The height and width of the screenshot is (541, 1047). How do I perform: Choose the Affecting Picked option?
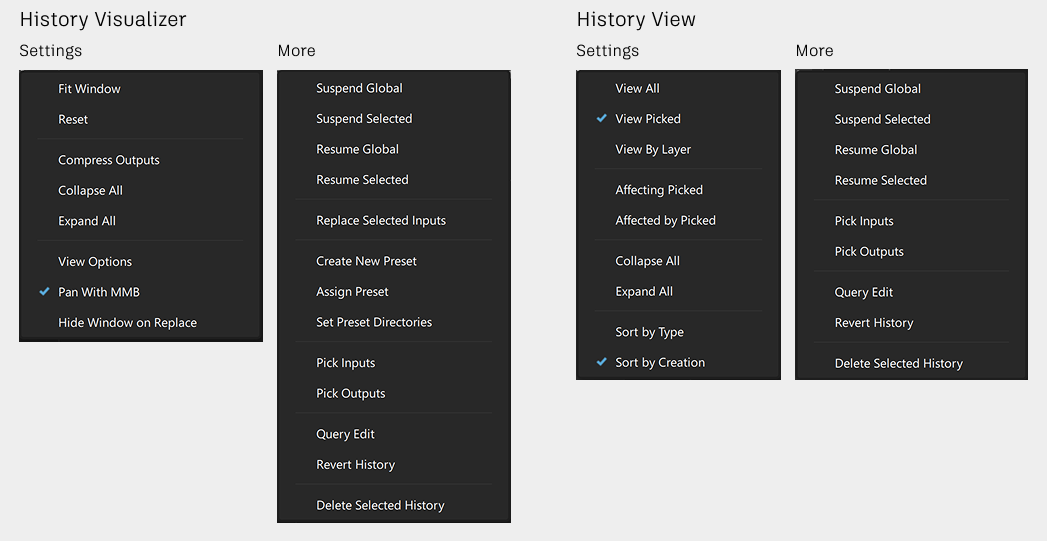(659, 190)
